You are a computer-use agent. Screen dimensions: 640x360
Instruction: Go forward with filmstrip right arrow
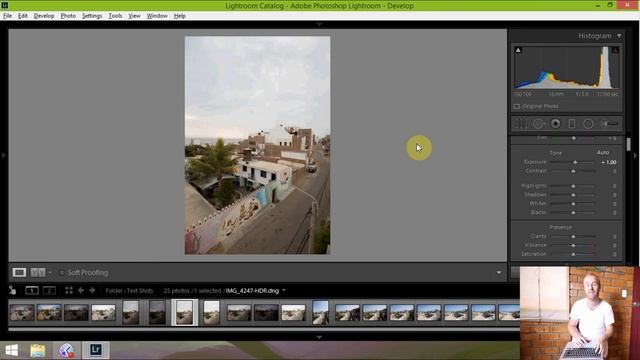(x=92, y=291)
